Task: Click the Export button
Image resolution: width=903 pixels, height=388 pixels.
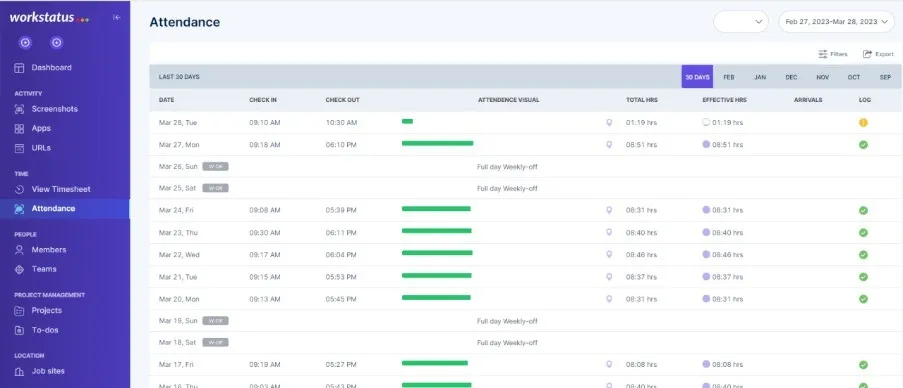Action: pos(878,54)
